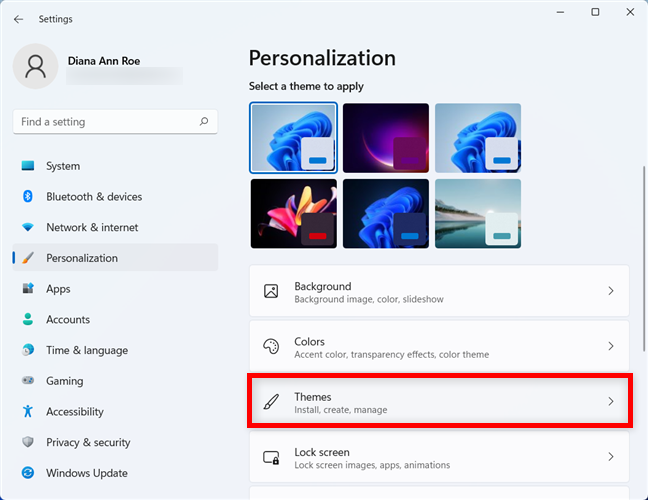Close the Settings window
The height and width of the screenshot is (500, 648).
click(630, 12)
